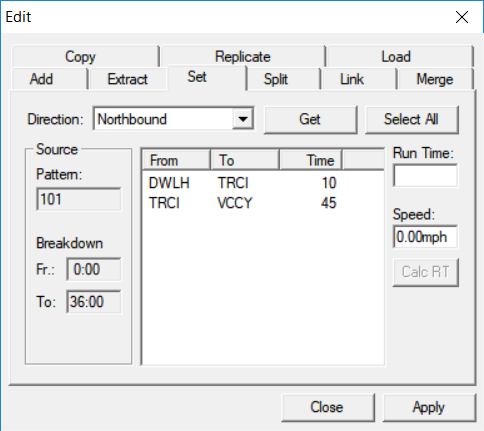Close the Edit dialog window
The width and height of the screenshot is (484, 431).
pyautogui.click(x=462, y=17)
